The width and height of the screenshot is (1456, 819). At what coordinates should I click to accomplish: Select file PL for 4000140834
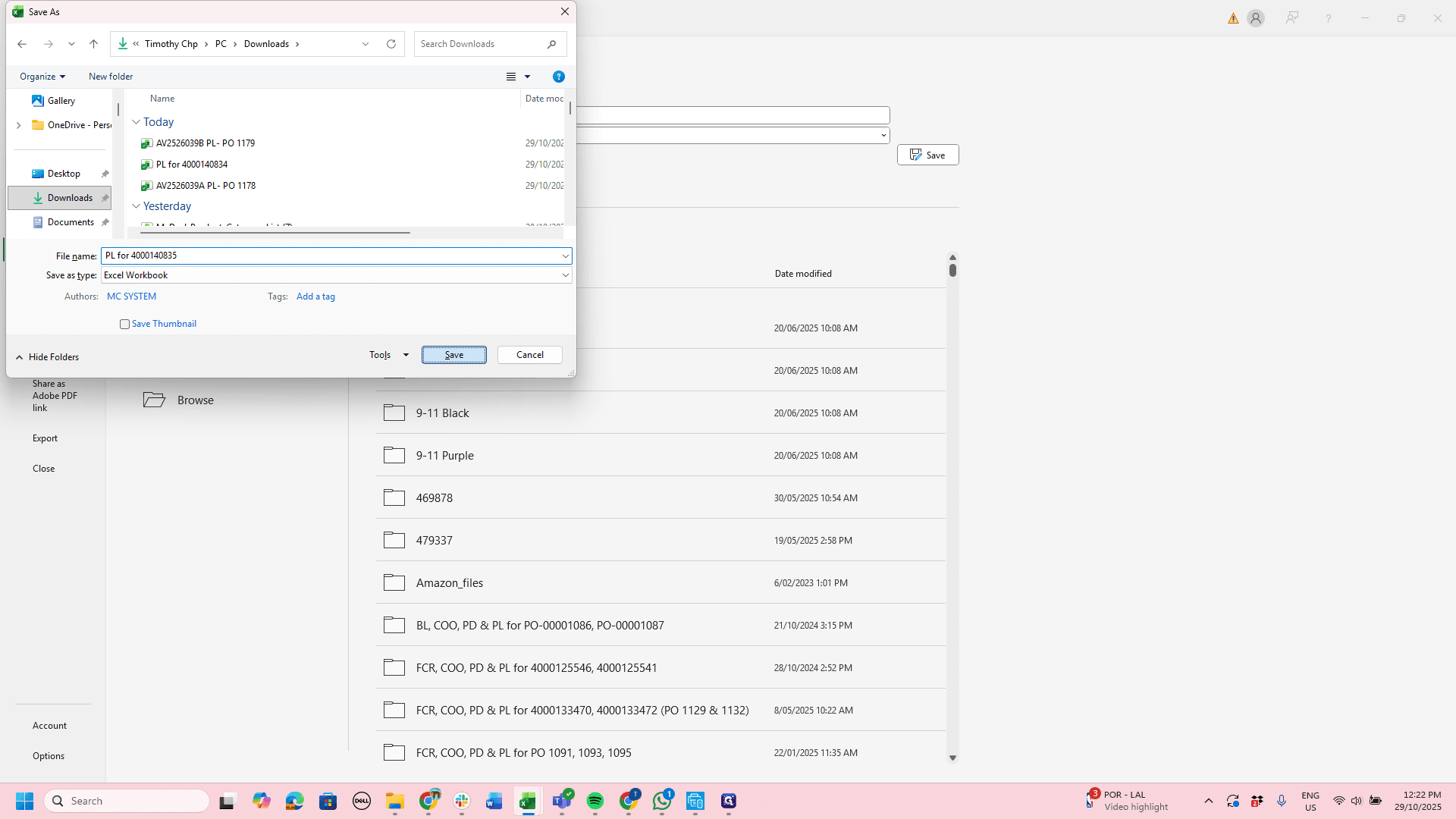pyautogui.click(x=192, y=165)
